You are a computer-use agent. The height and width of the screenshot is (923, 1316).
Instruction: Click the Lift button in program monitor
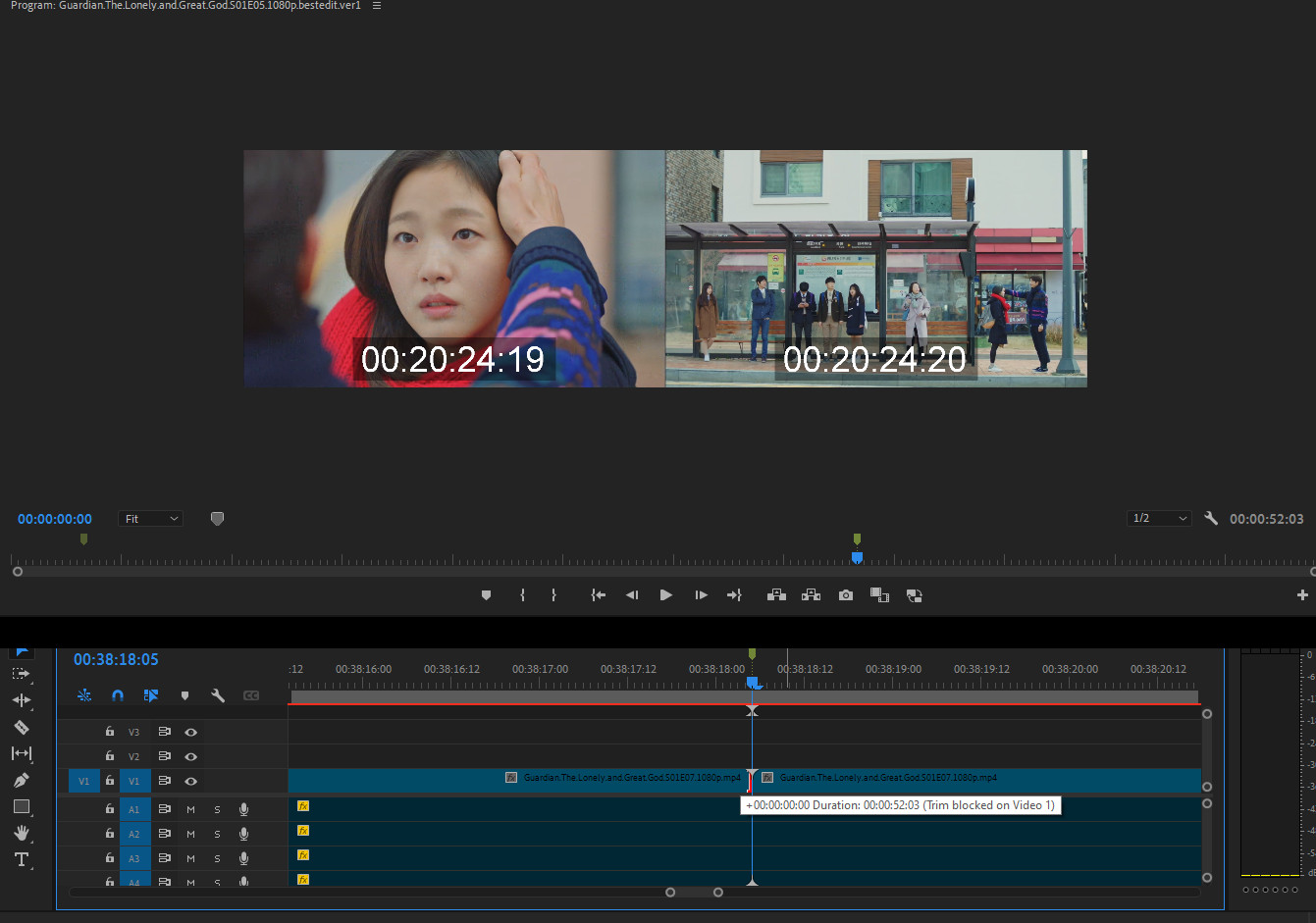[x=776, y=595]
